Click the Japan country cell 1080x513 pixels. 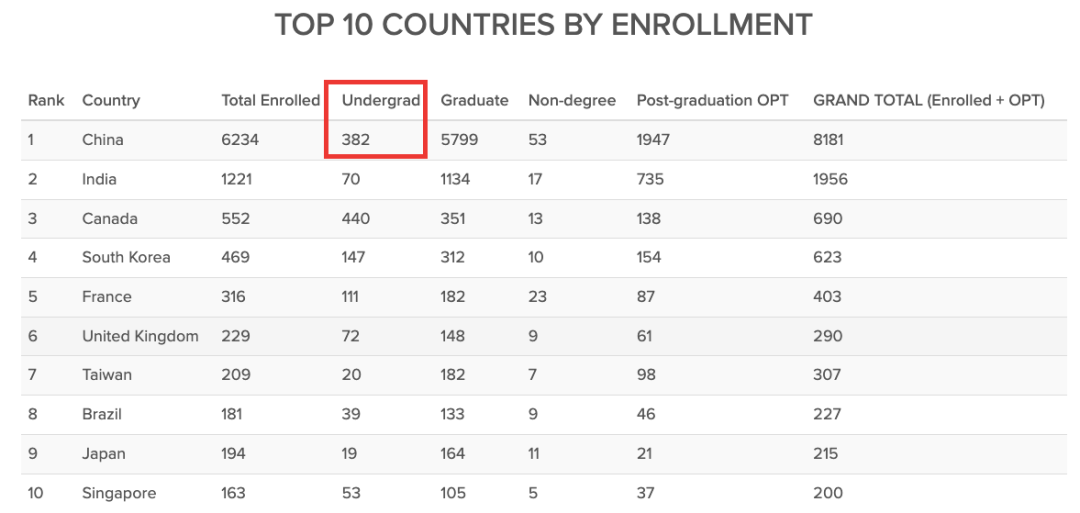click(104, 454)
